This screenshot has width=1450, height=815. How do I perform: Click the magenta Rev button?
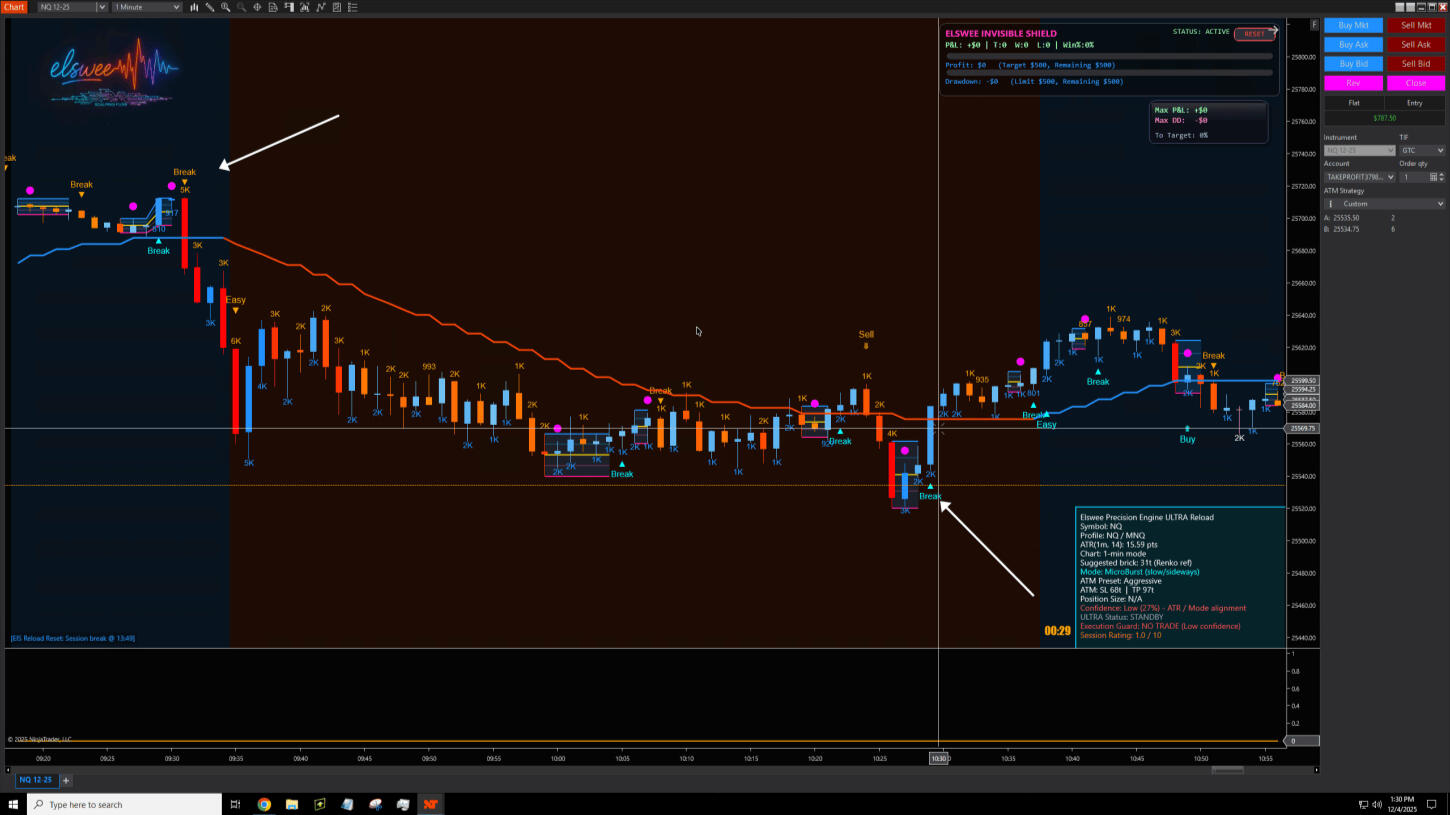coord(1353,83)
